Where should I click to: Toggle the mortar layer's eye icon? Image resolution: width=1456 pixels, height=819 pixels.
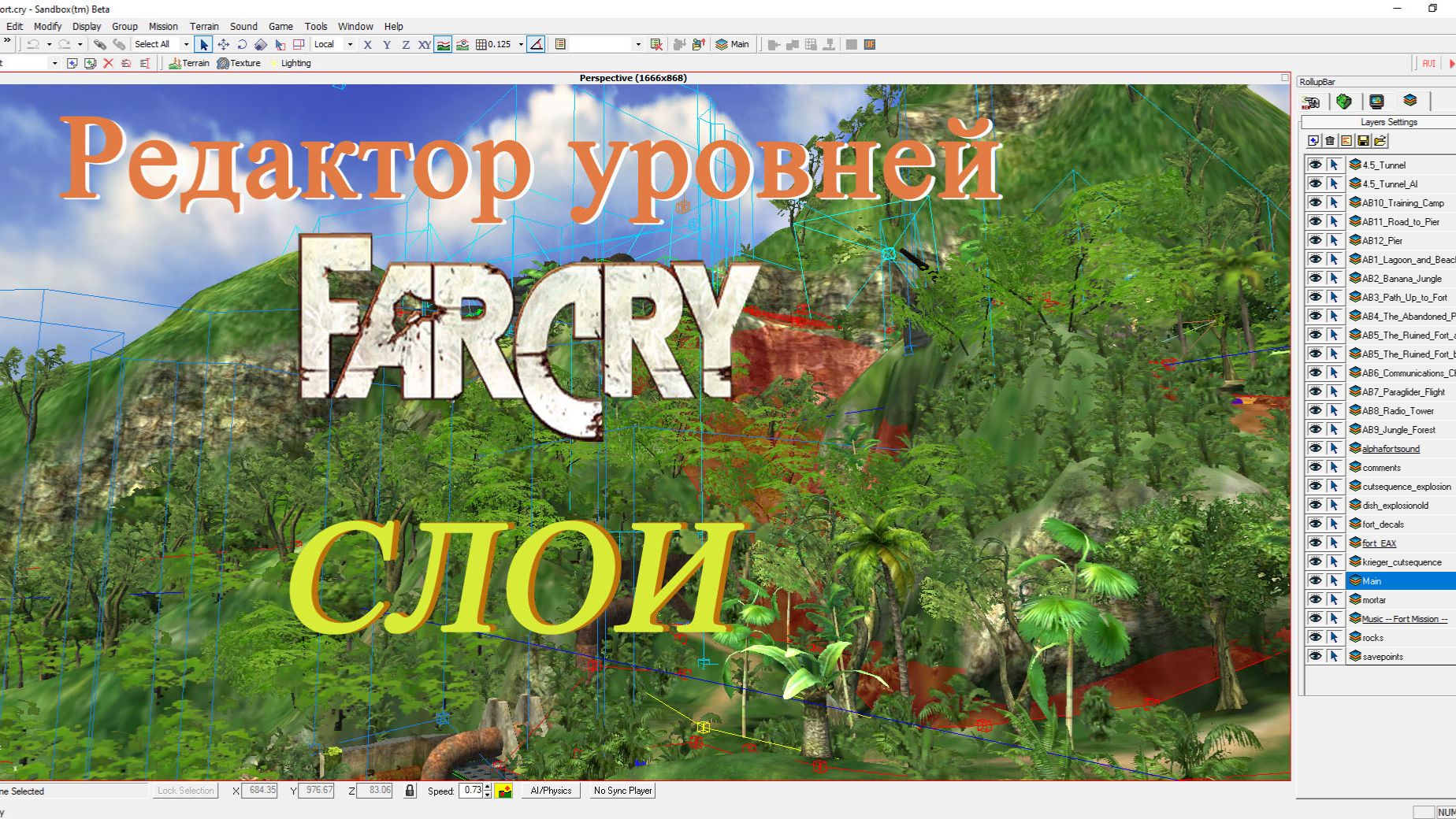[1317, 599]
